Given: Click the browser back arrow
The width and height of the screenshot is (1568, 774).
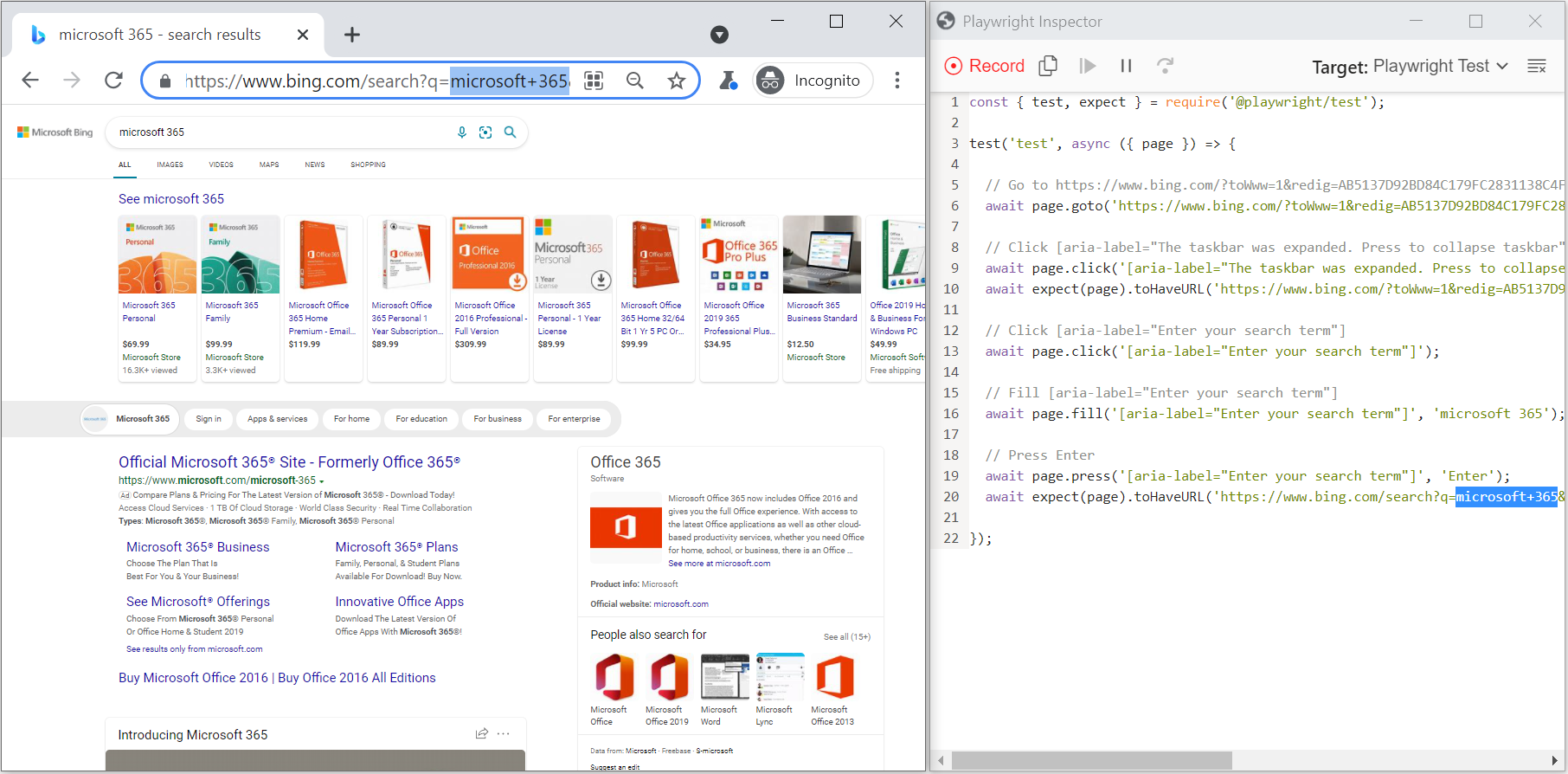Looking at the screenshot, I should (x=30, y=81).
